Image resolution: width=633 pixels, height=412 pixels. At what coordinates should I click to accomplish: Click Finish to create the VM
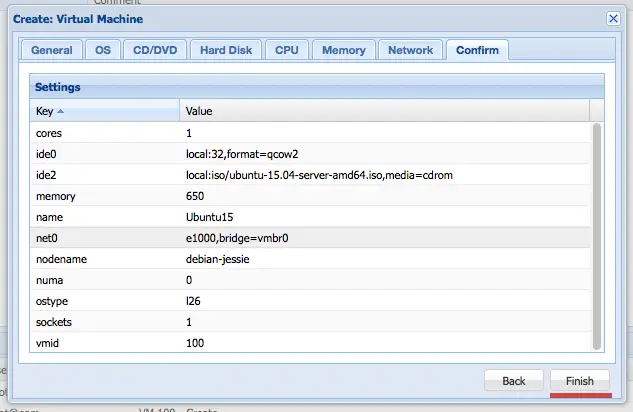click(x=580, y=381)
